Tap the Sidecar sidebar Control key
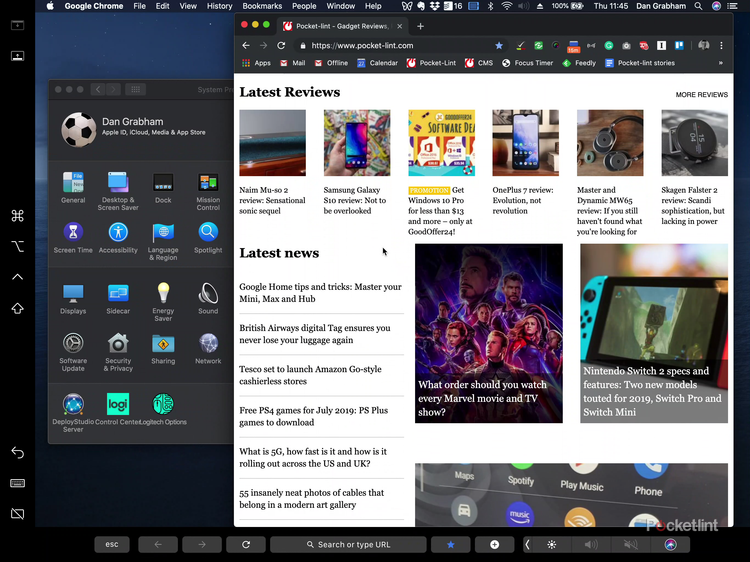This screenshot has width=750, height=562. 18,277
